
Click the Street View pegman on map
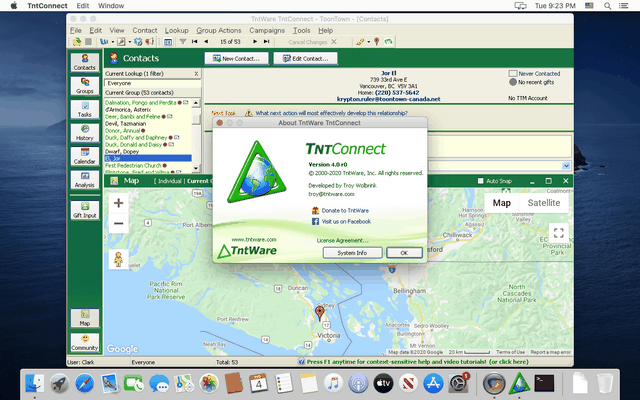pyautogui.click(x=118, y=259)
